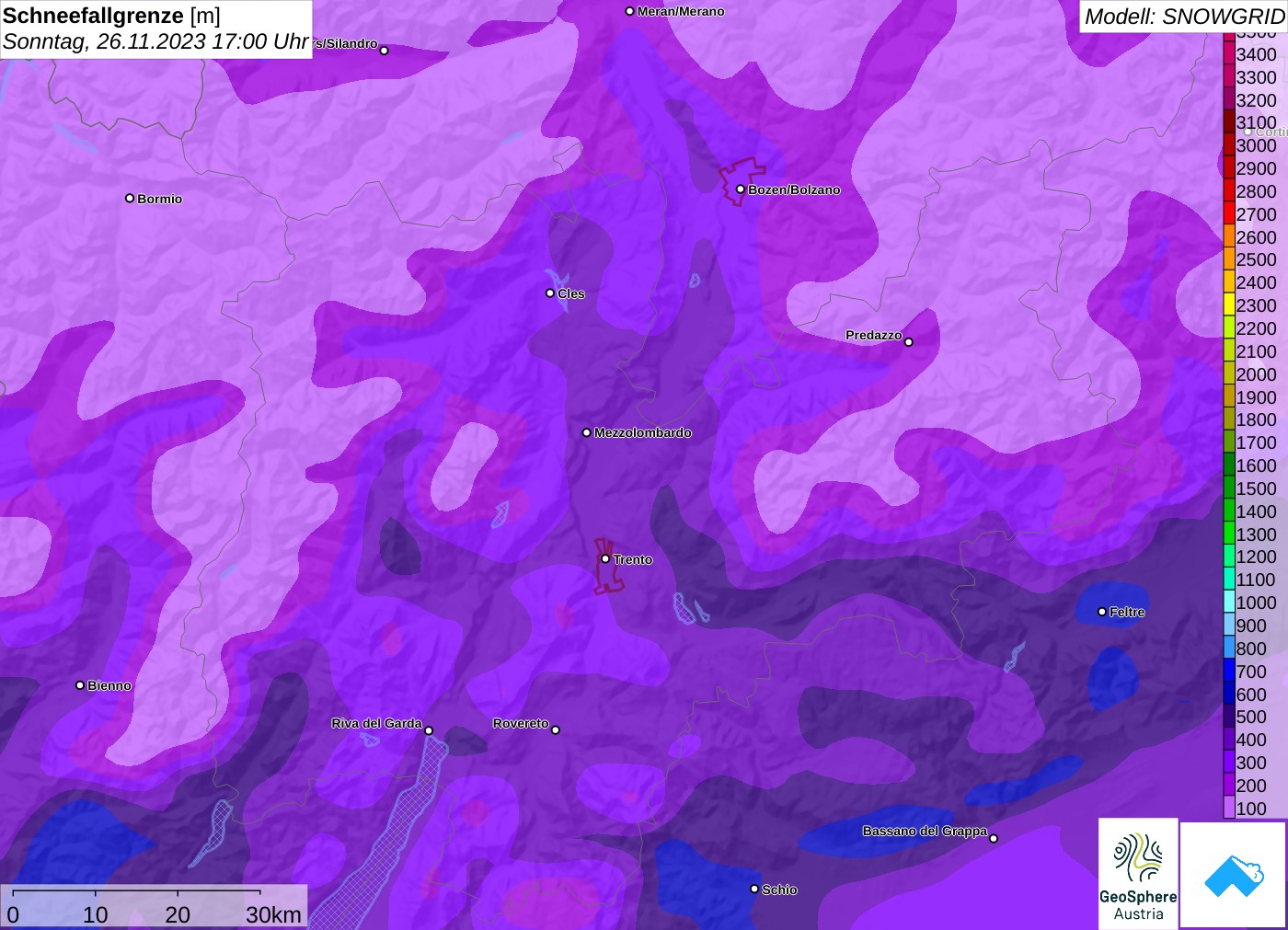Image resolution: width=1288 pixels, height=930 pixels.
Task: Select the date "Sonntag, 26.11.2023 17:00 Uhr"
Action: pyautogui.click(x=155, y=41)
